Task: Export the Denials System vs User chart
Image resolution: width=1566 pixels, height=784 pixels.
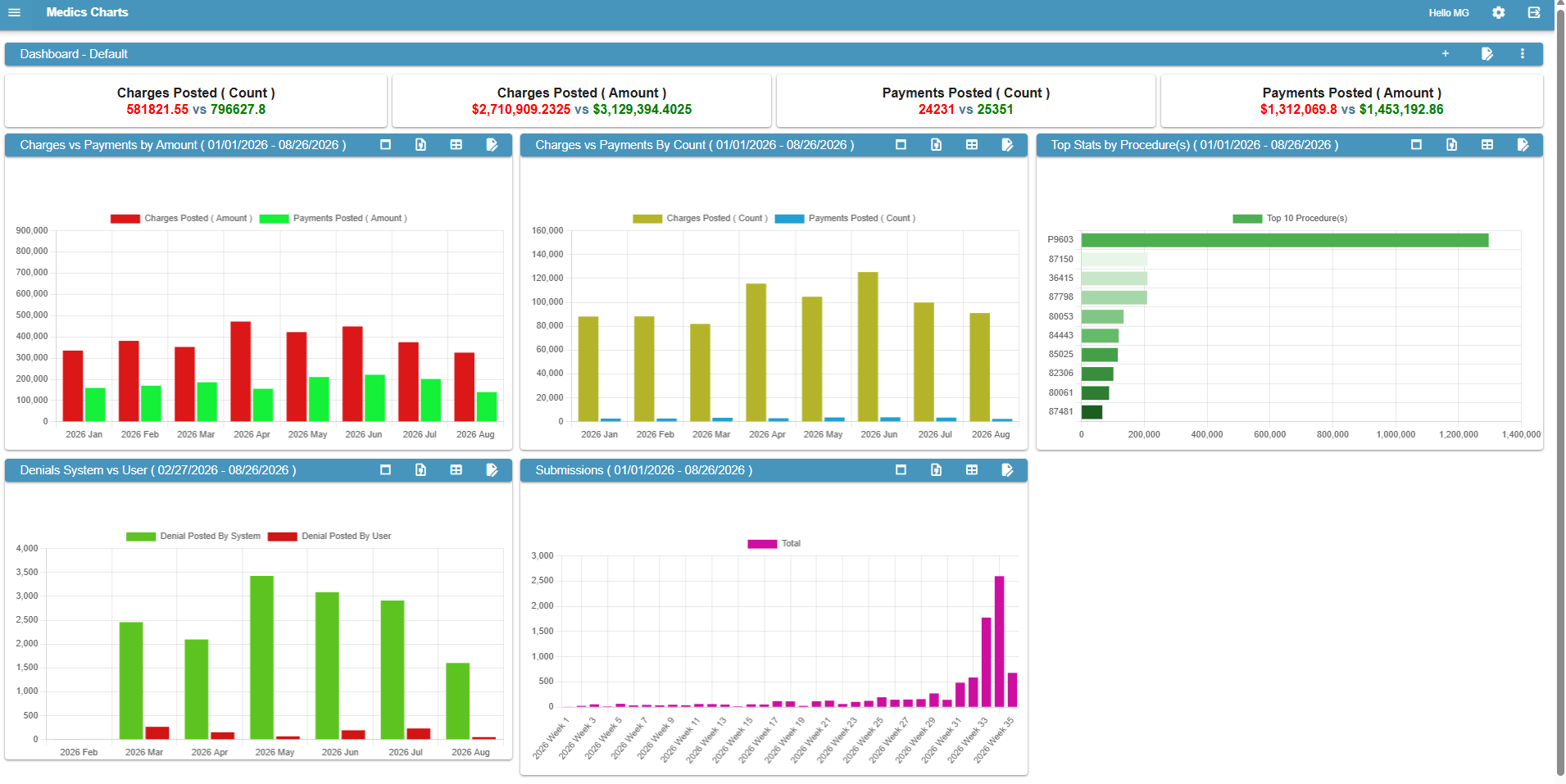Action: [x=420, y=470]
